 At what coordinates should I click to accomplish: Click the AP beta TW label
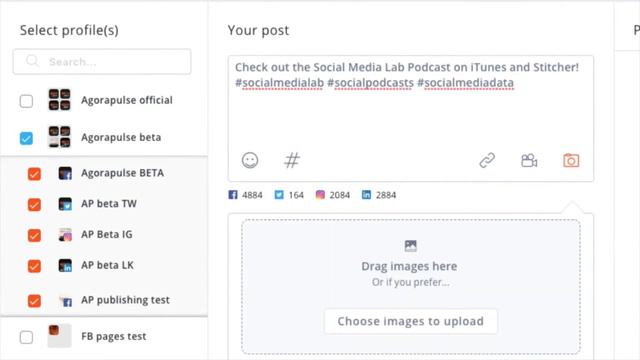(109, 204)
